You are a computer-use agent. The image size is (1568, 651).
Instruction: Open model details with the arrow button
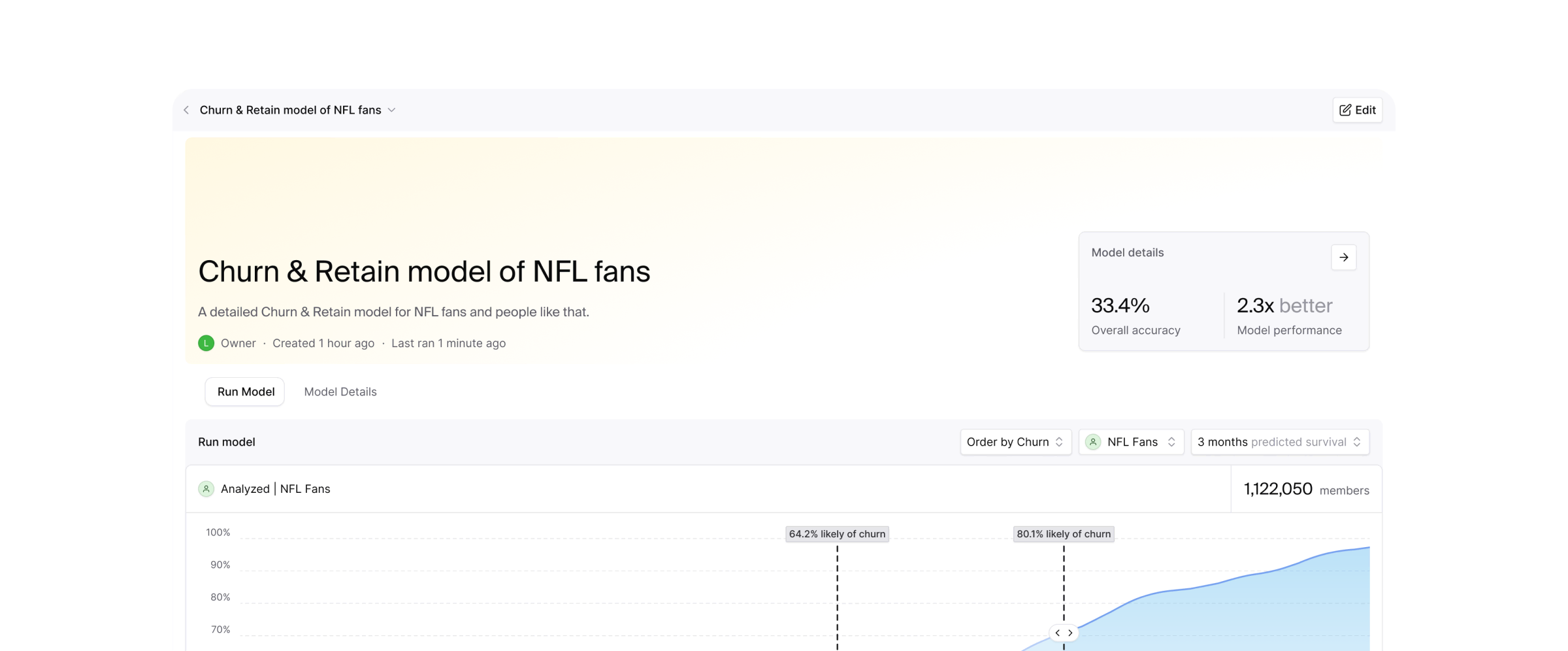pyautogui.click(x=1343, y=258)
